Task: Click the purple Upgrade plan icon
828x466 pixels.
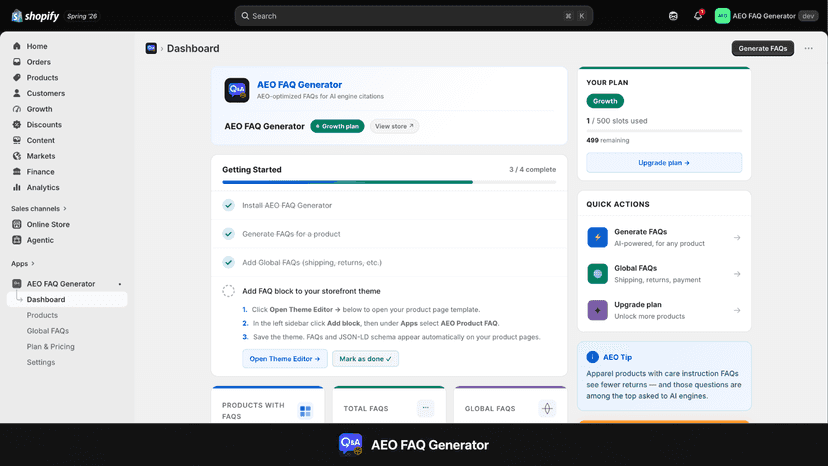Action: 597,310
